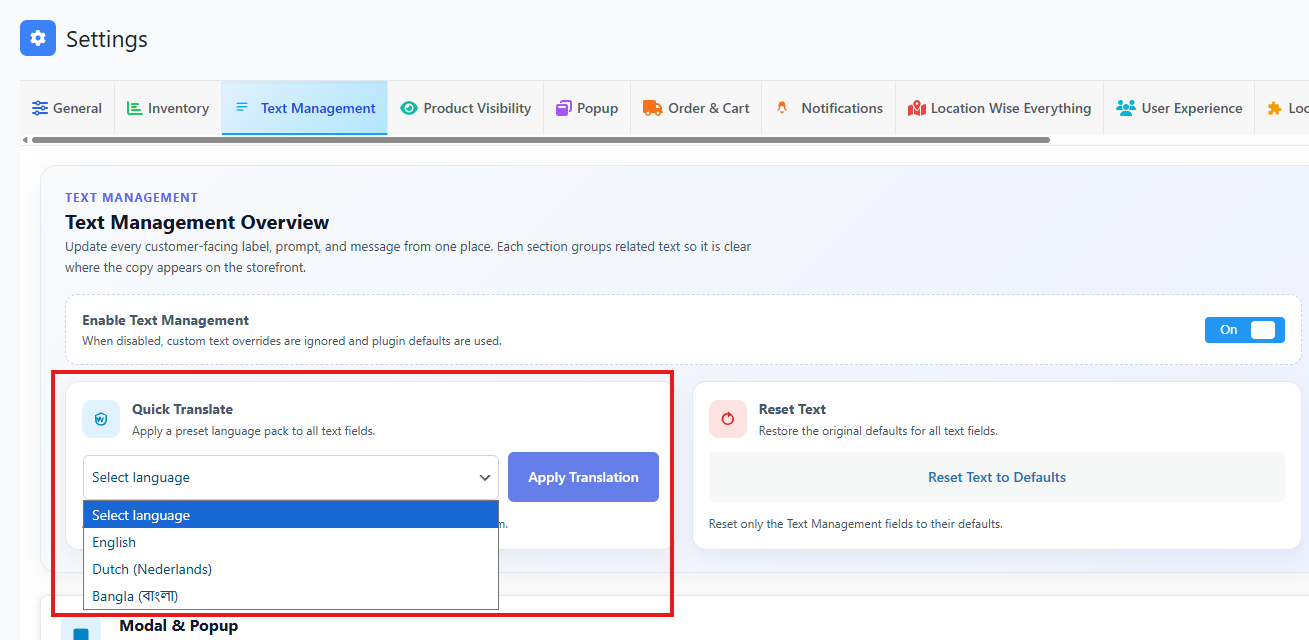1309x640 pixels.
Task: Click the Inventory tab chart icon
Action: [135, 108]
